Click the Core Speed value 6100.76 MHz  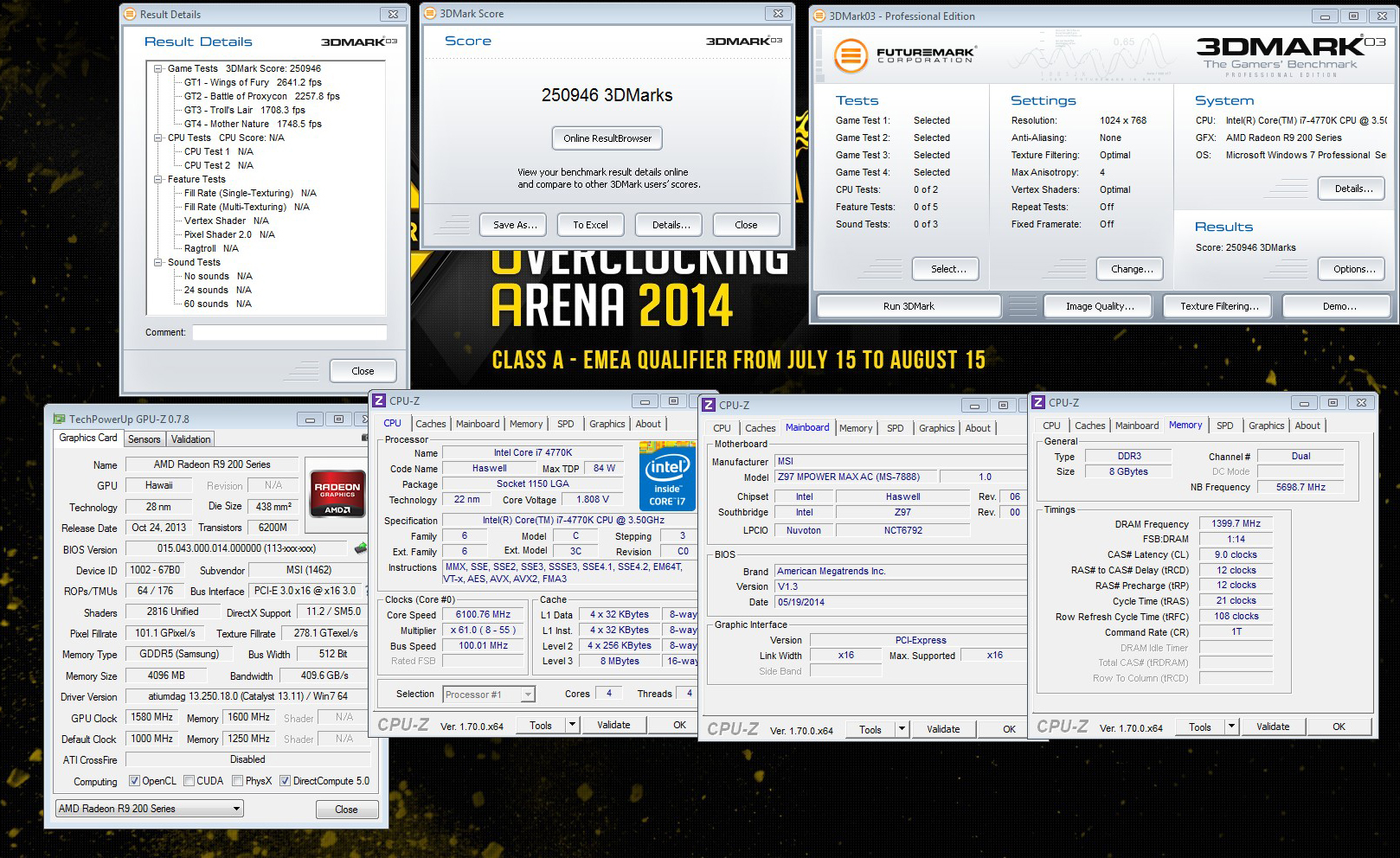point(483,615)
